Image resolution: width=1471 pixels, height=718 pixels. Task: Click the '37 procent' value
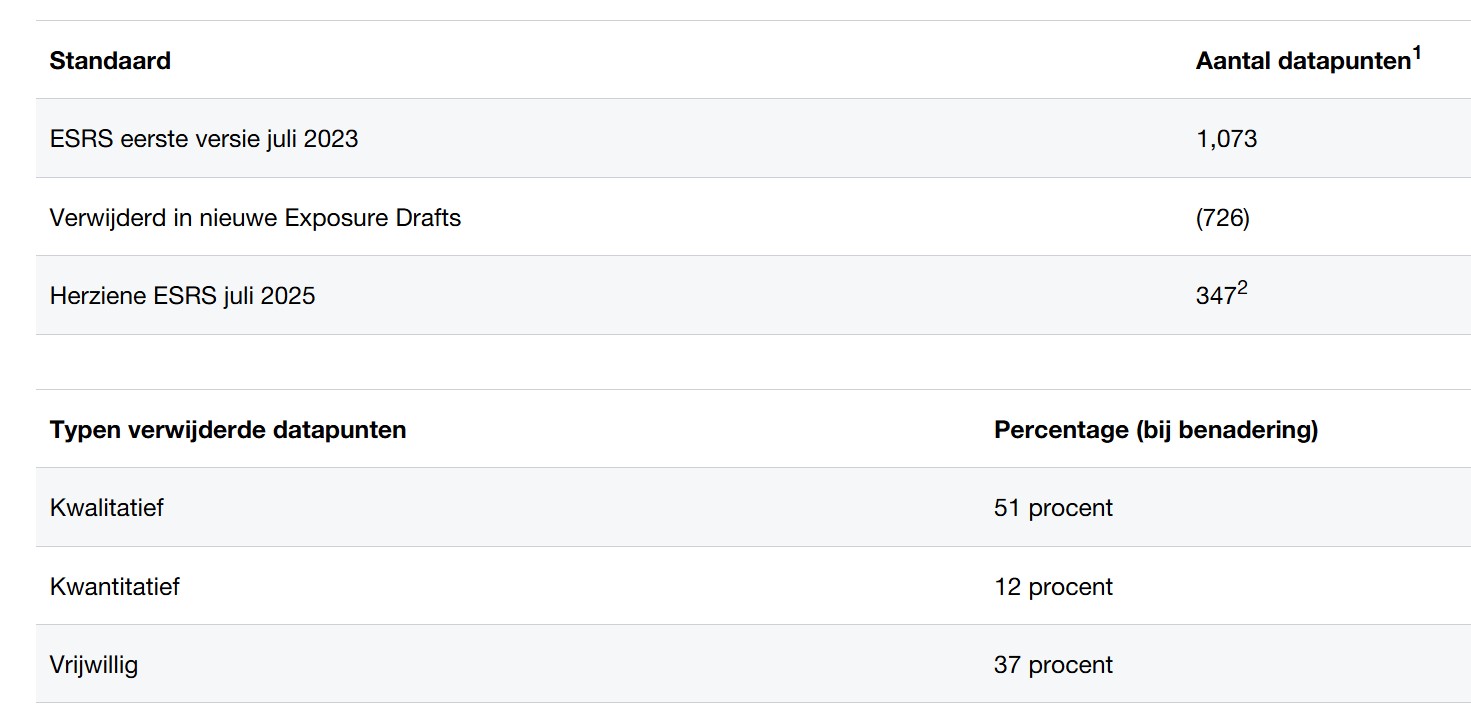click(1053, 665)
